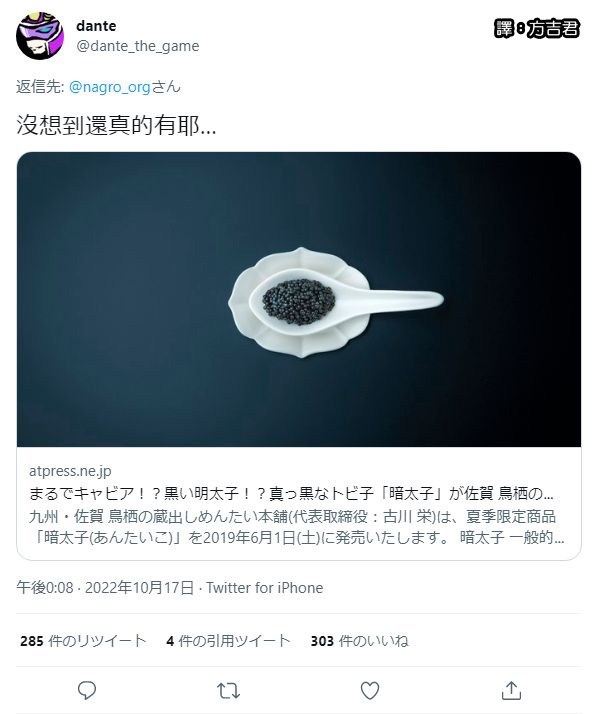This screenshot has height=714, width=598.
Task: Like the tweet with heart icon
Action: pos(370,690)
